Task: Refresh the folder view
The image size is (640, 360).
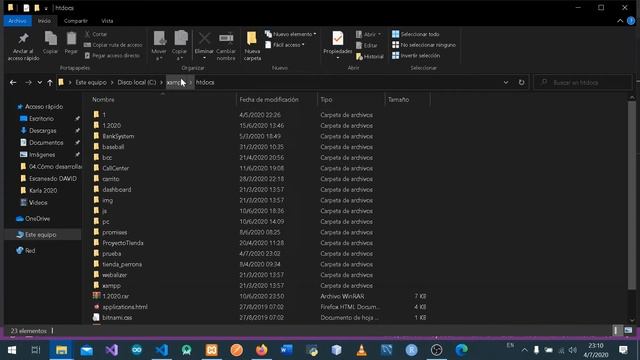Action: (521, 82)
